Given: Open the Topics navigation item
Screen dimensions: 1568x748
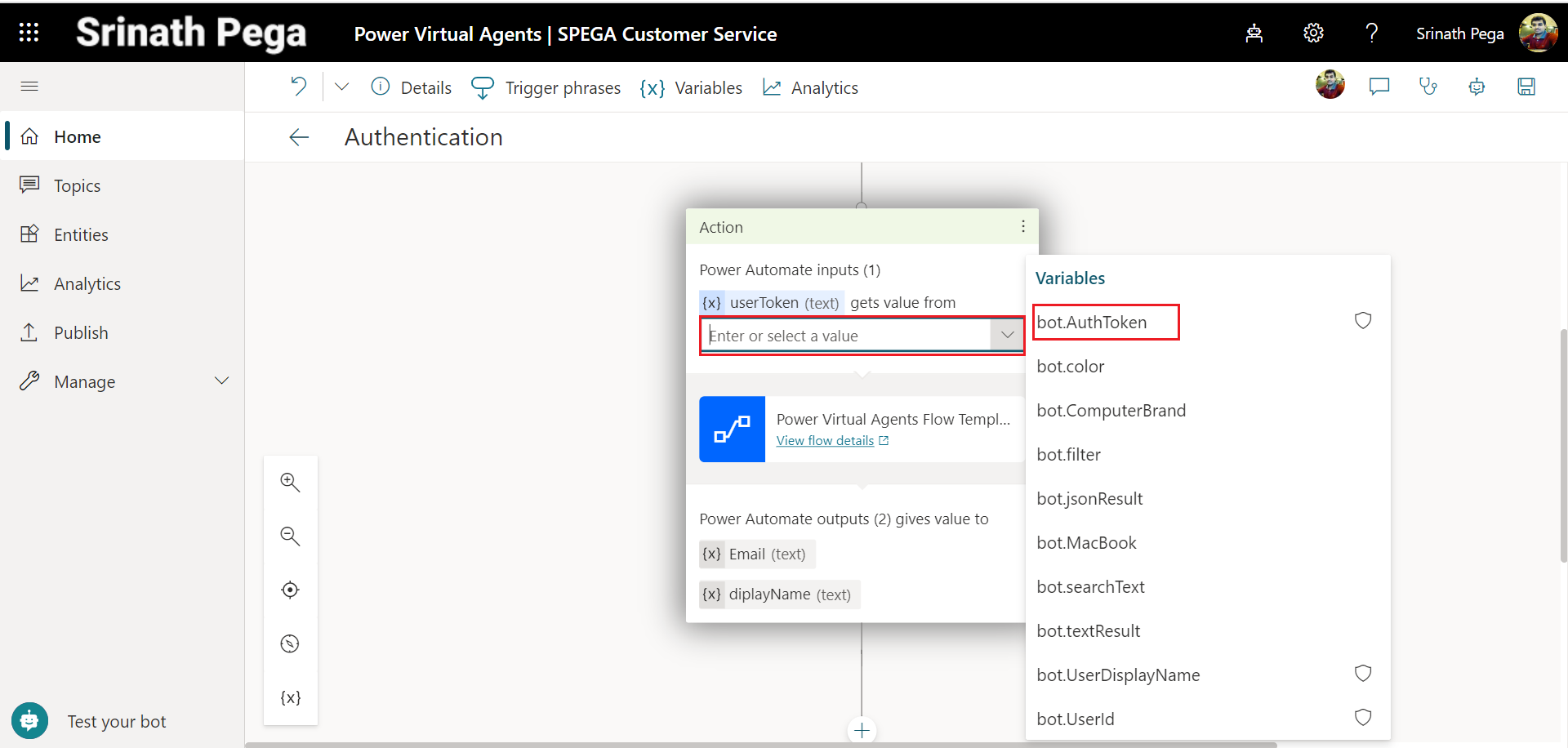Looking at the screenshot, I should tap(77, 186).
